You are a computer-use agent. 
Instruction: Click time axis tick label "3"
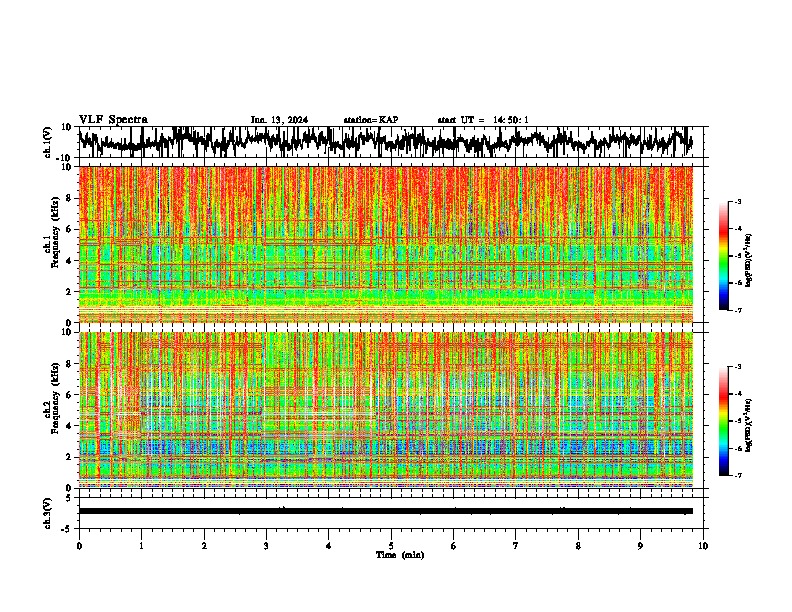(x=266, y=546)
